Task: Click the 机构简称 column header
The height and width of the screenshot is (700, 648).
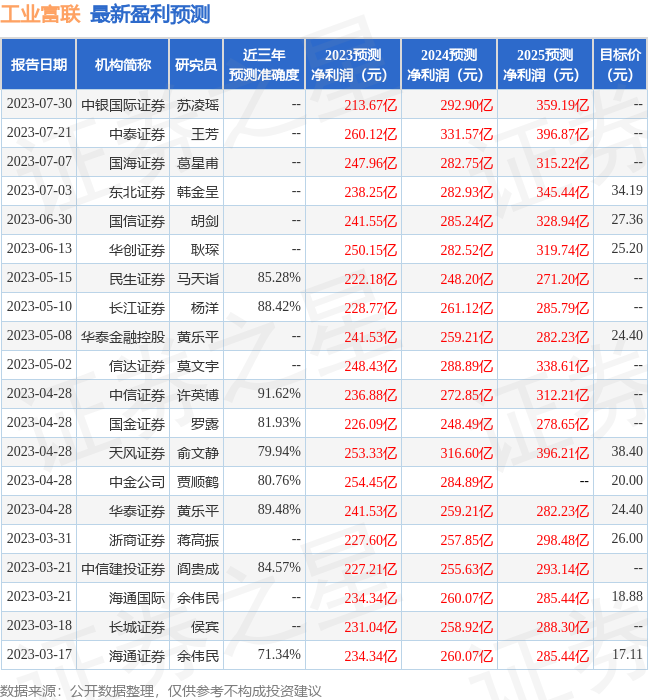Action: pos(123,65)
